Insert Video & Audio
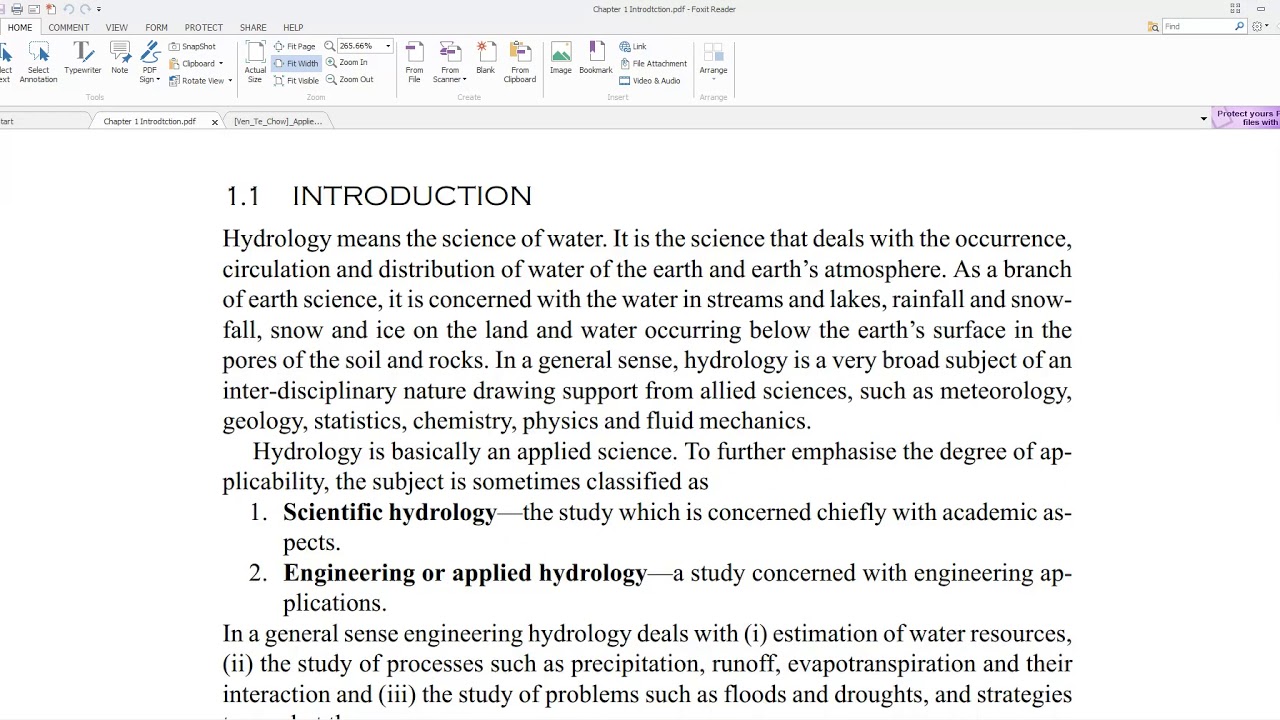The width and height of the screenshot is (1280, 720). [650, 80]
